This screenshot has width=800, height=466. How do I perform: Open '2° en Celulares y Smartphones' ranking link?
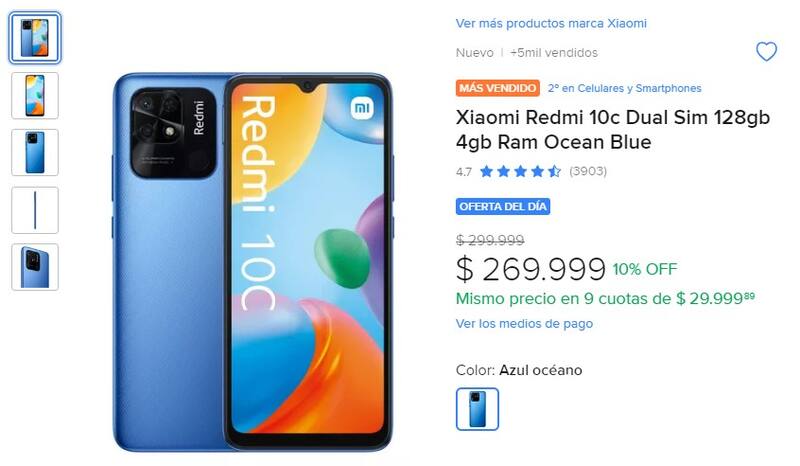(x=624, y=88)
